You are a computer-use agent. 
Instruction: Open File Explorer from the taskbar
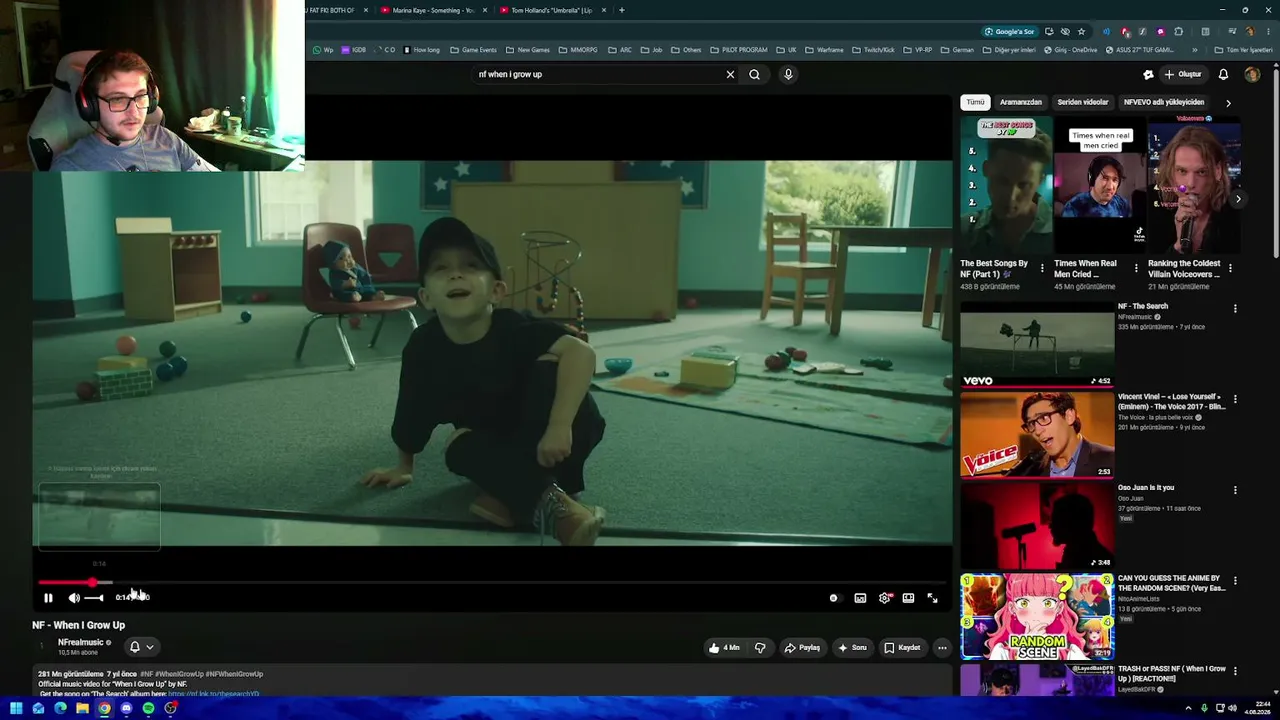pos(82,709)
